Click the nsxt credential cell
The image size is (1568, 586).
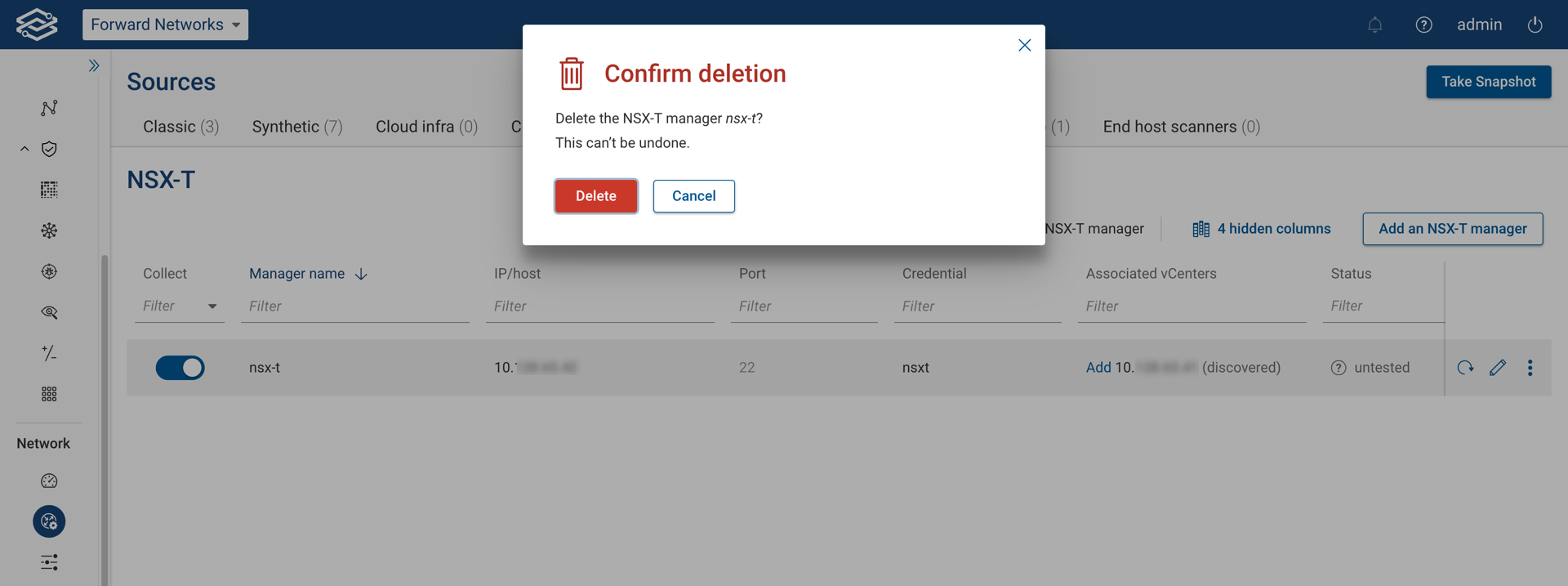pyautogui.click(x=915, y=368)
